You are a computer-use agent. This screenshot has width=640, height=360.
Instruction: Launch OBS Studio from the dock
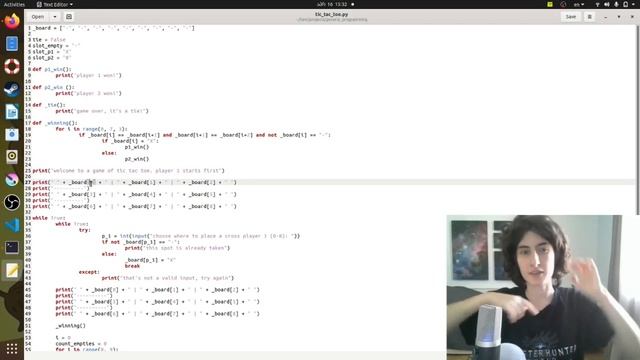point(12,202)
